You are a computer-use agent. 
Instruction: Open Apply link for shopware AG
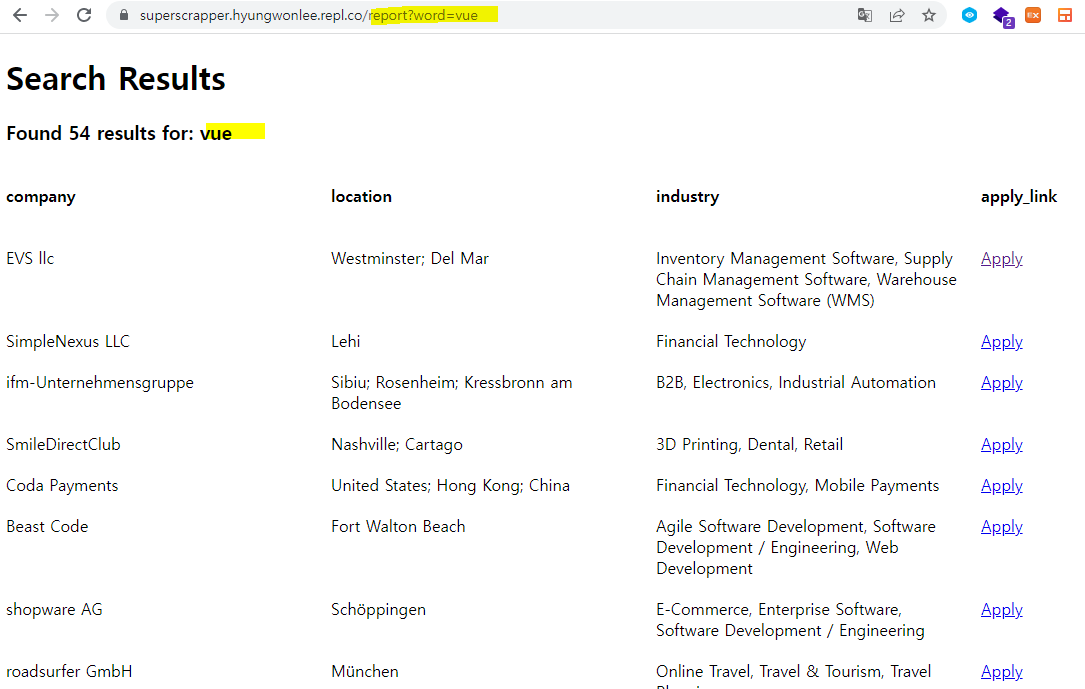pyautogui.click(x=1001, y=609)
